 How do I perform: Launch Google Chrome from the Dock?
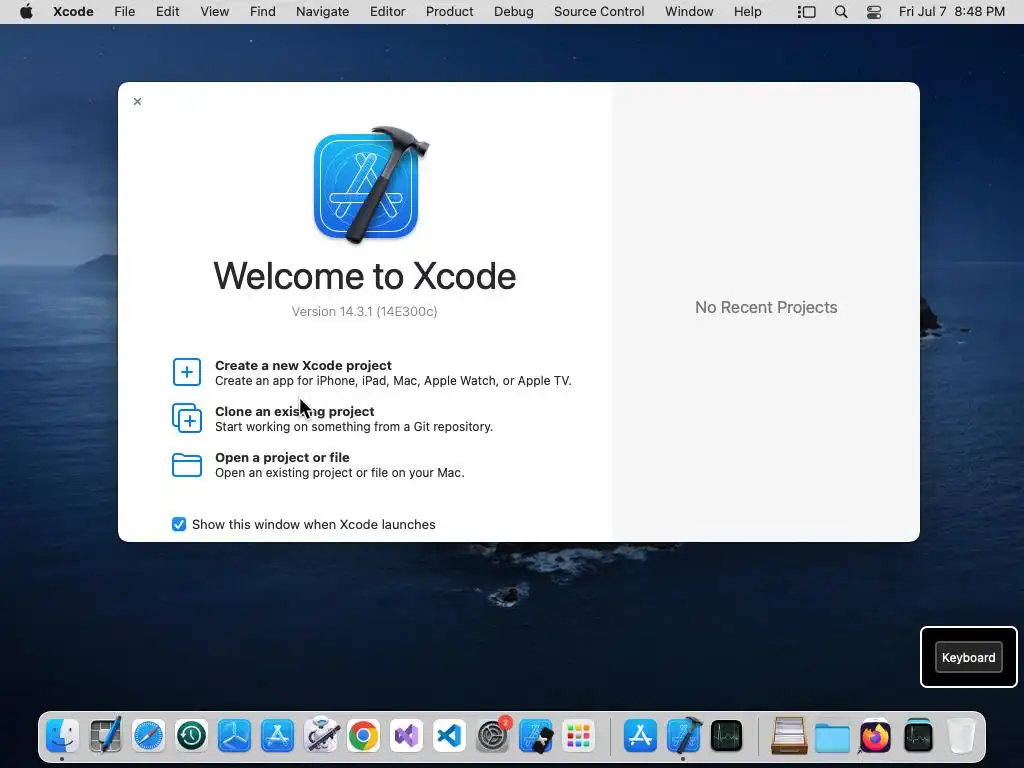[x=364, y=736]
